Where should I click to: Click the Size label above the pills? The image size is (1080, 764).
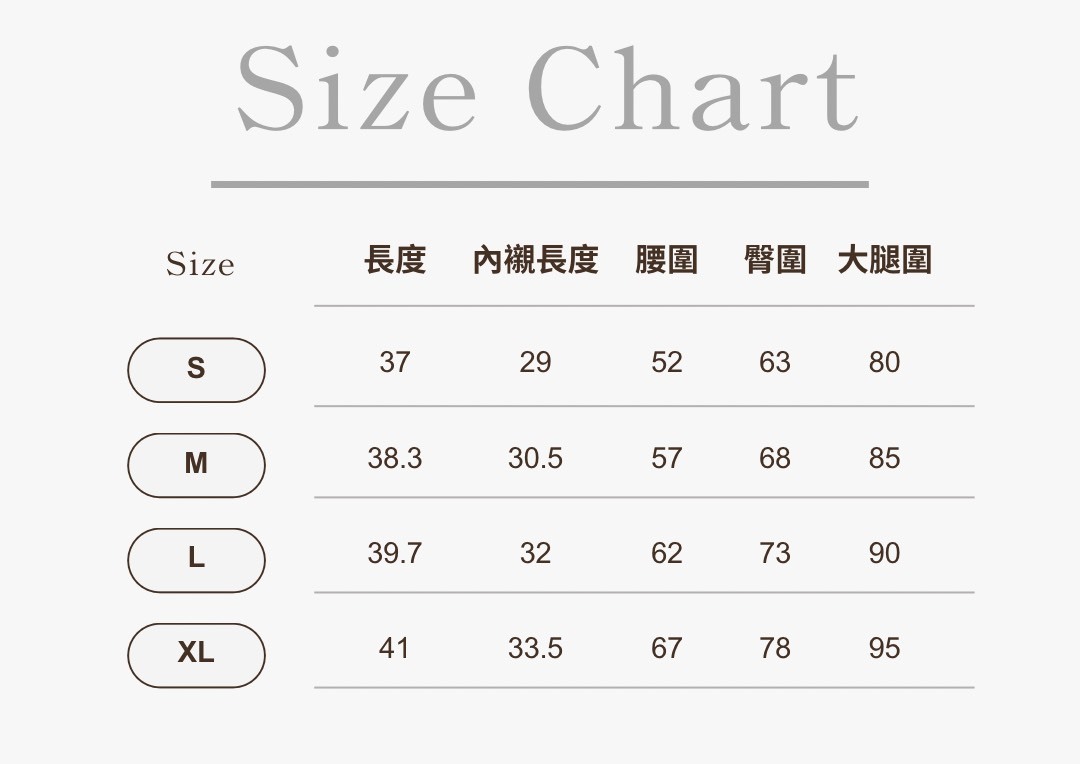tap(200, 265)
